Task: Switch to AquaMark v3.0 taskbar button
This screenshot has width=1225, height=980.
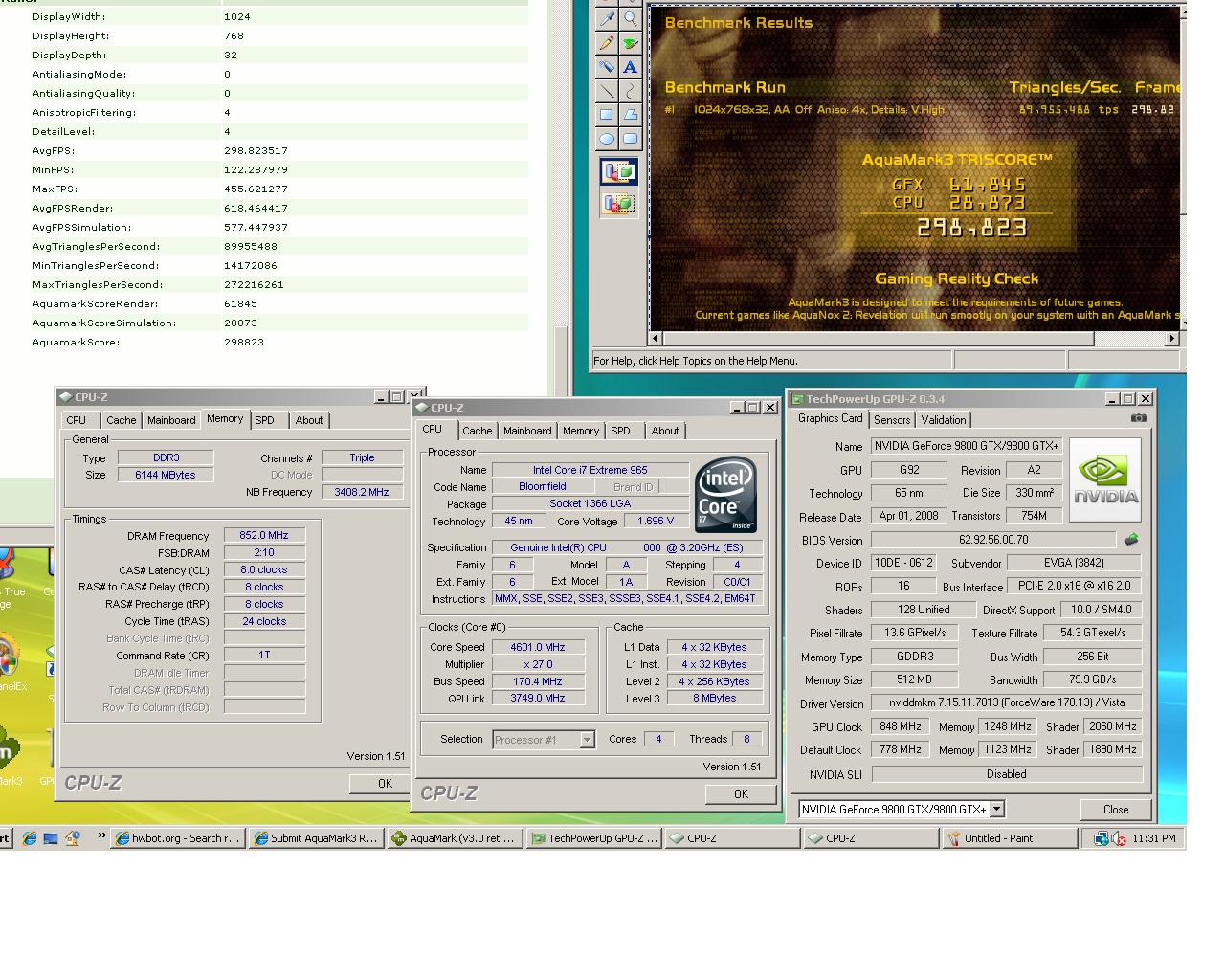Action: click(455, 838)
